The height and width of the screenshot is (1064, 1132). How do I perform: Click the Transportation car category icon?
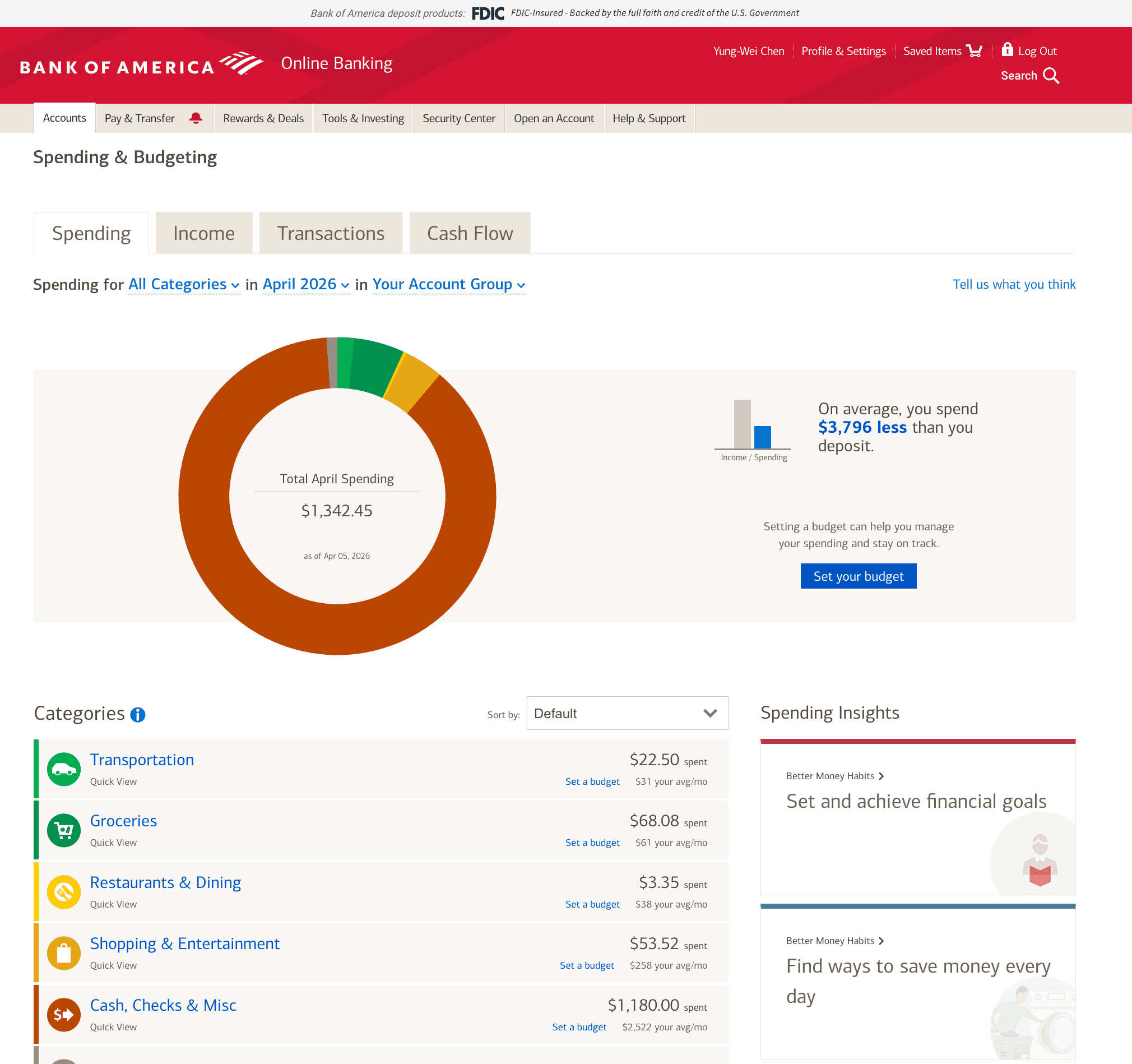click(x=64, y=769)
